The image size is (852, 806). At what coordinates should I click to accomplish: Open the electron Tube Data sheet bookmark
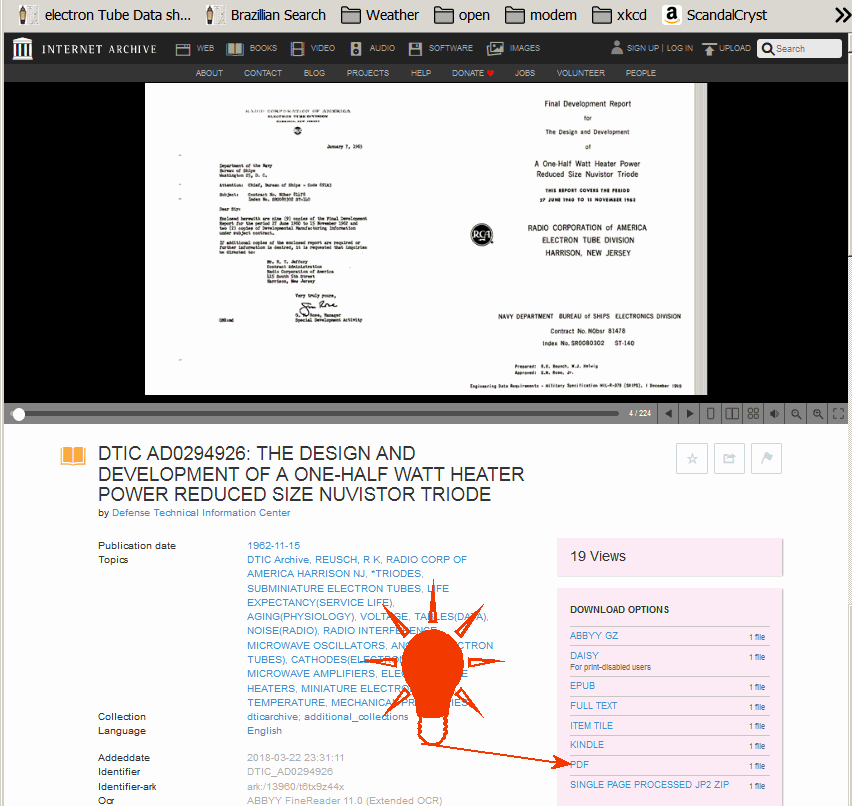105,15
